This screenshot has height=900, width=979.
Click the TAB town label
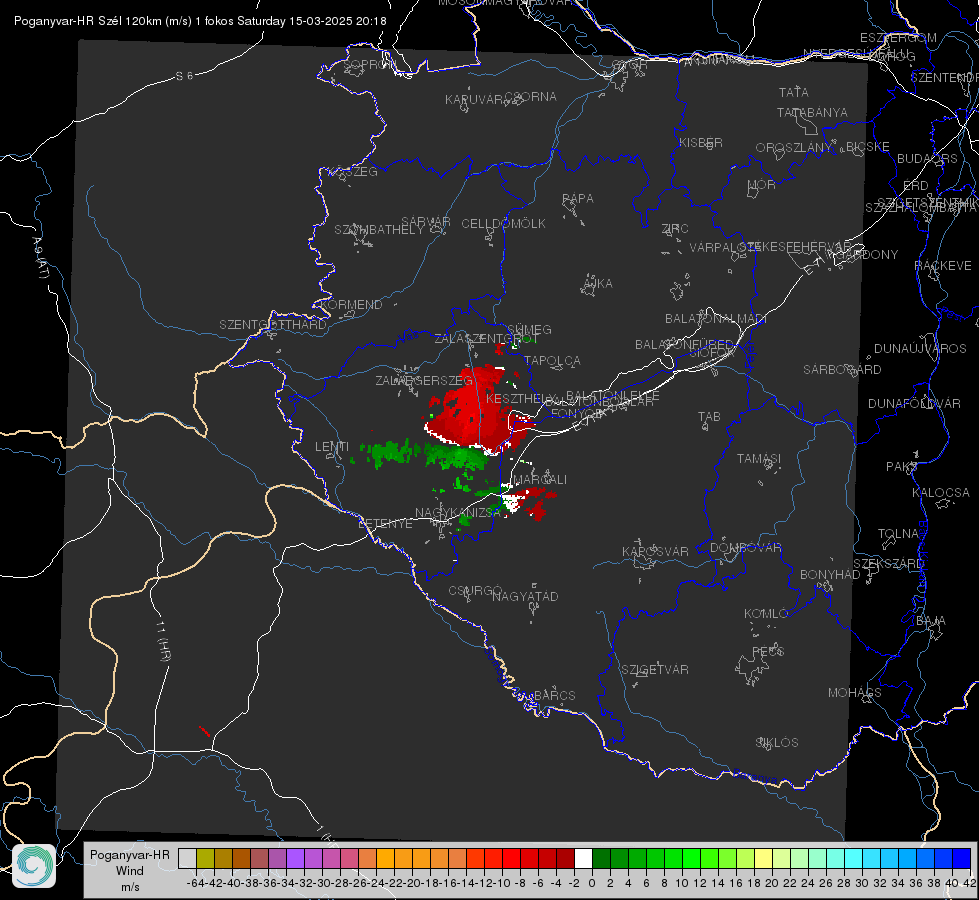pyautogui.click(x=709, y=417)
